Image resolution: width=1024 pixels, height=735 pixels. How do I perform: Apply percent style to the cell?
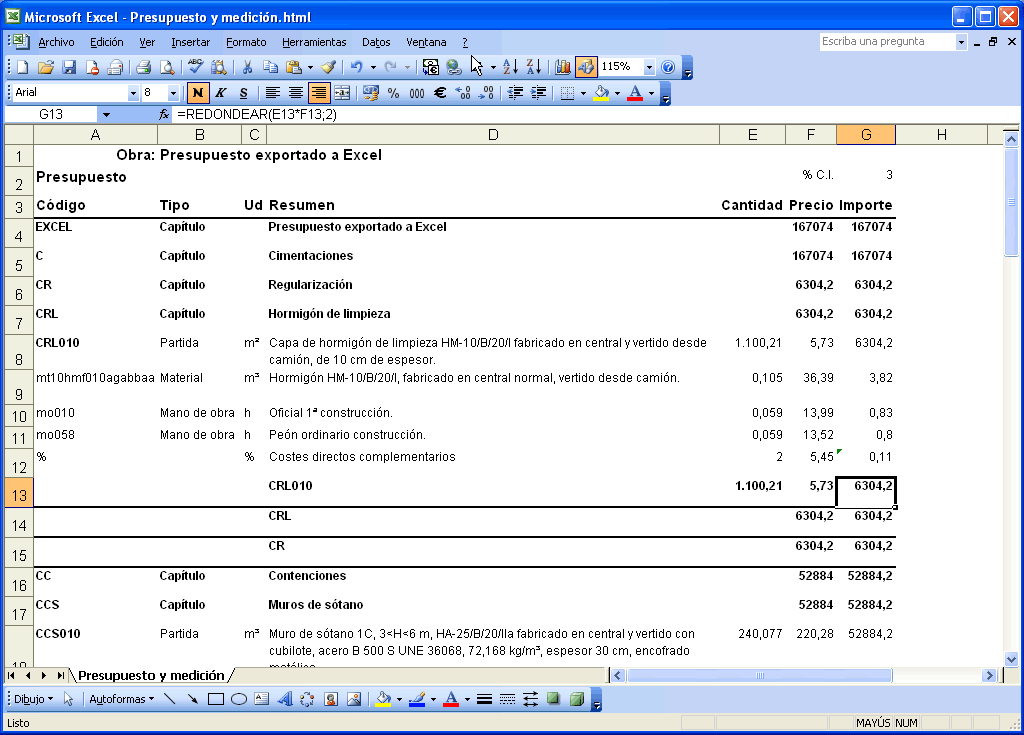(x=393, y=93)
